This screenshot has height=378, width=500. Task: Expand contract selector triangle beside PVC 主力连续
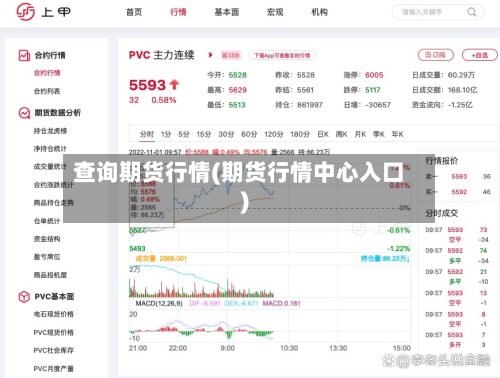tap(211, 55)
